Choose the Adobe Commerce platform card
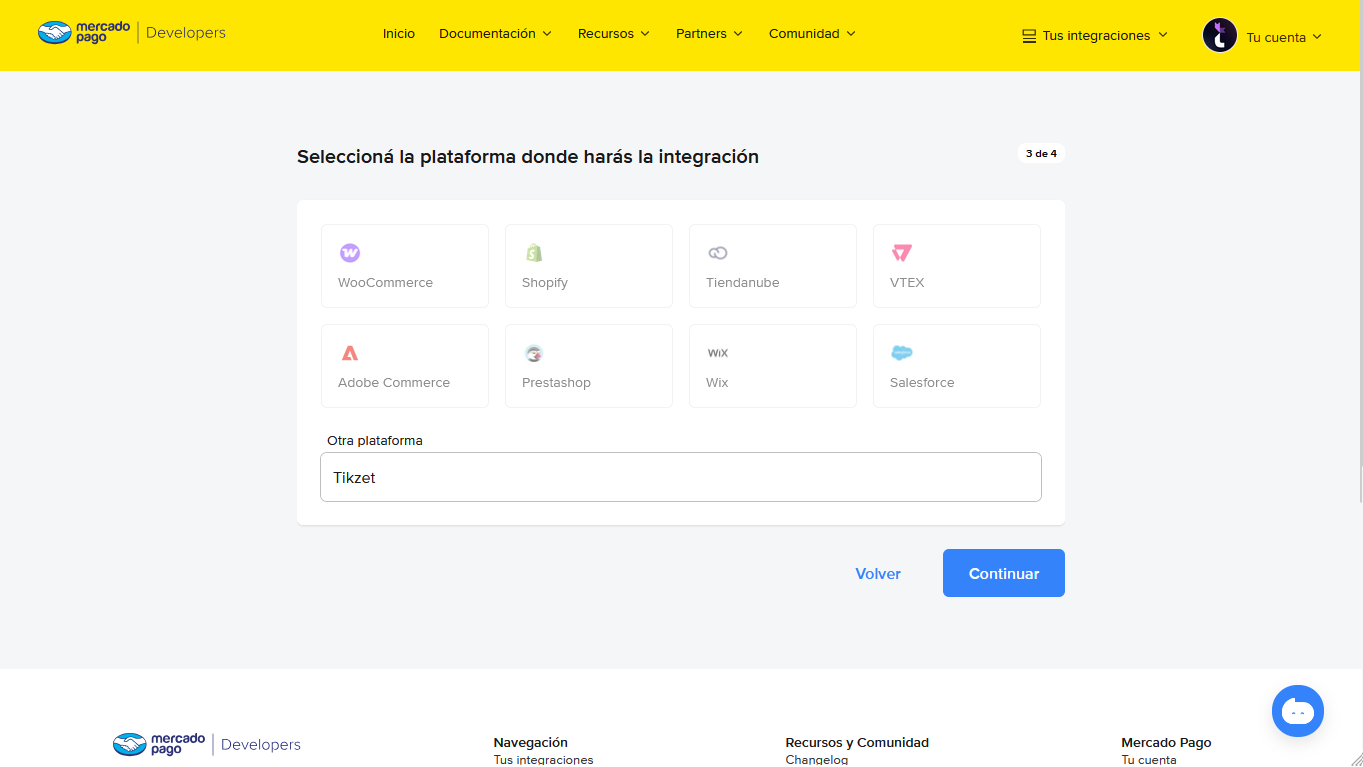The height and width of the screenshot is (767, 1363). click(x=405, y=366)
